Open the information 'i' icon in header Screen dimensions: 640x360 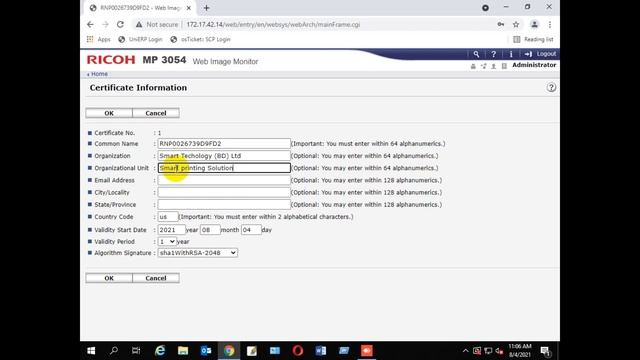click(x=511, y=54)
